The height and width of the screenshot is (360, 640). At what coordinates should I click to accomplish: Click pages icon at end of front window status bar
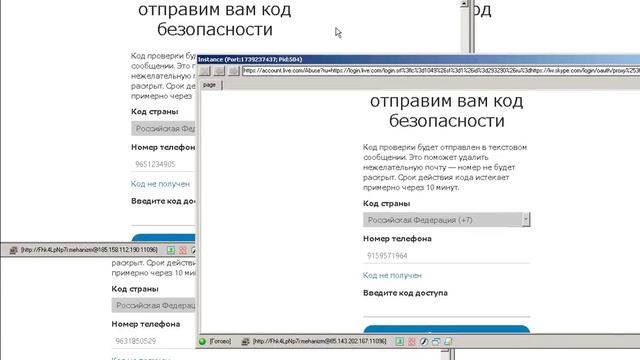tap(448, 341)
